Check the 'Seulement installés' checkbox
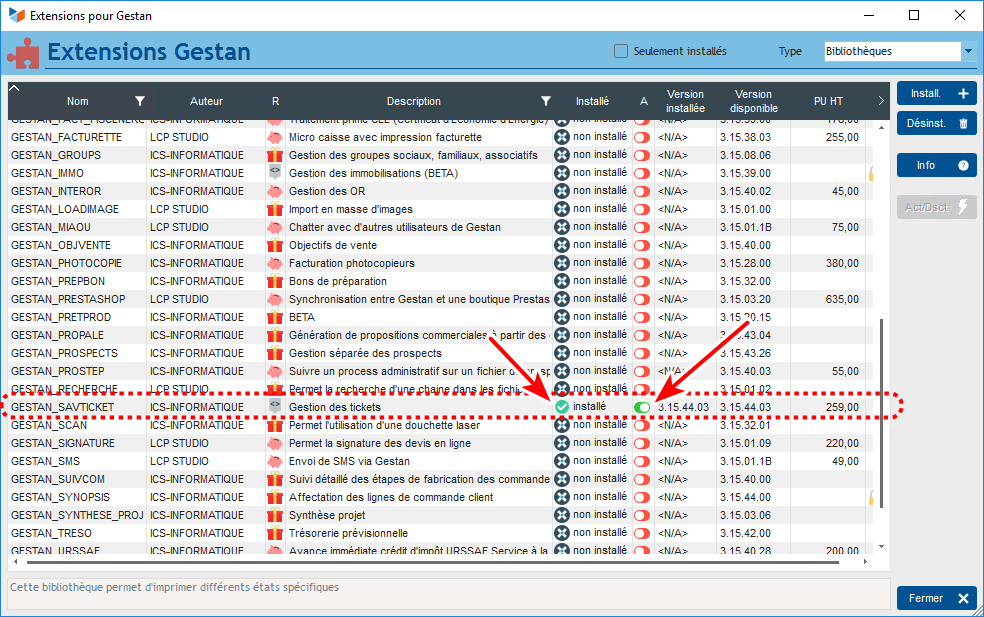Screen dimensions: 984x617 coord(621,51)
